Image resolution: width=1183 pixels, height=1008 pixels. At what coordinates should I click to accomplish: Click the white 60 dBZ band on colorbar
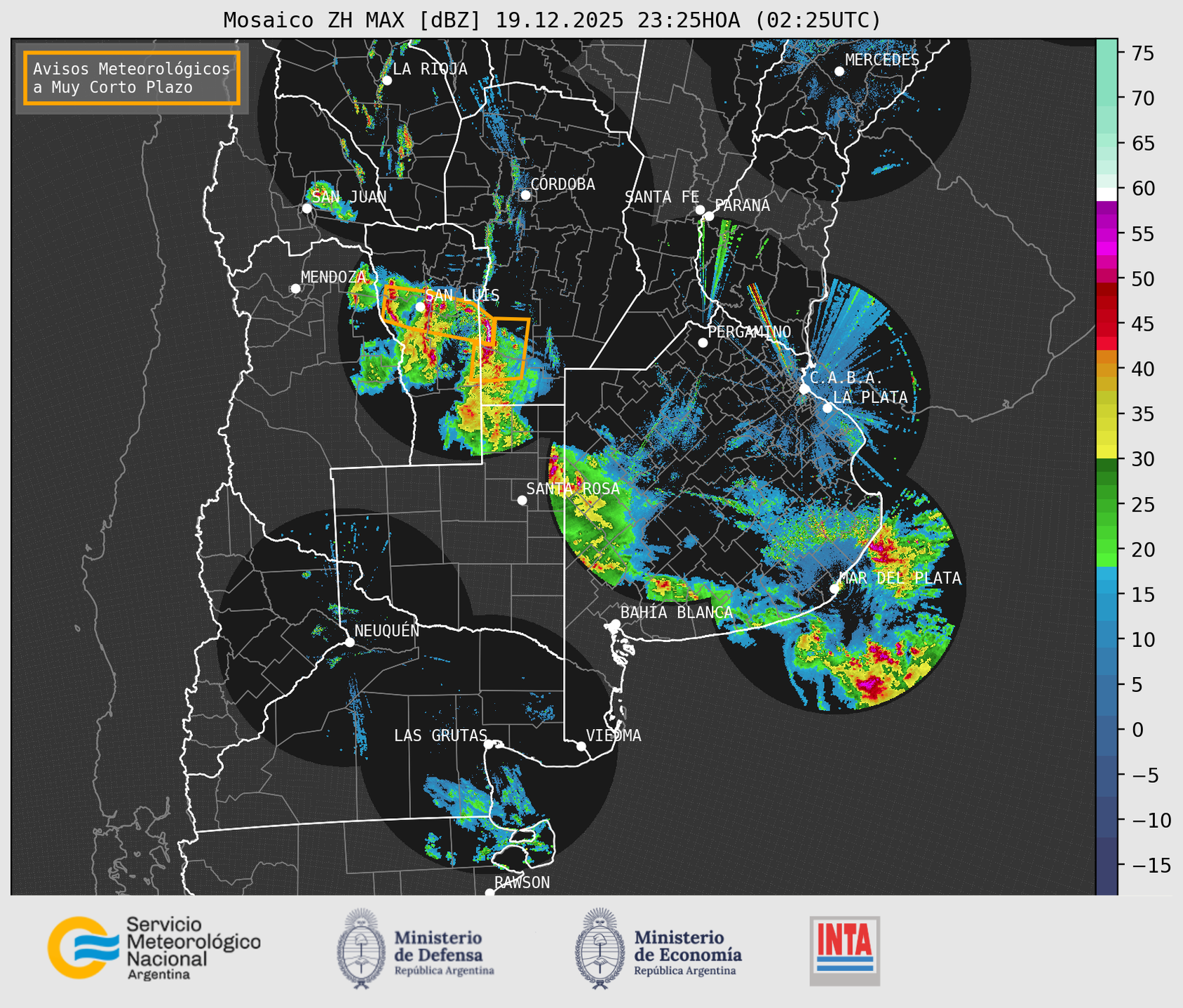[x=1107, y=194]
